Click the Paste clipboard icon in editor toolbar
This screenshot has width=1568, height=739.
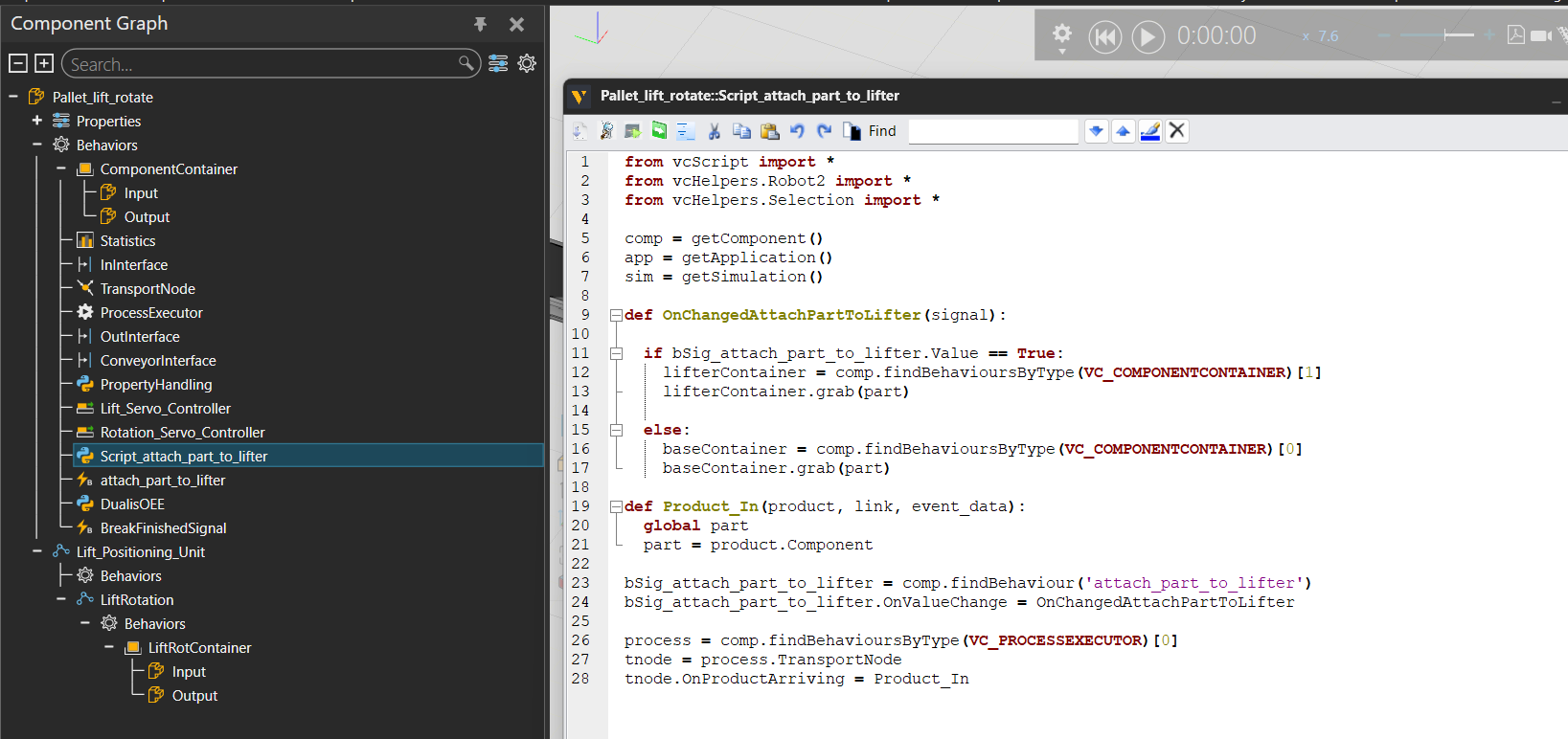point(769,131)
